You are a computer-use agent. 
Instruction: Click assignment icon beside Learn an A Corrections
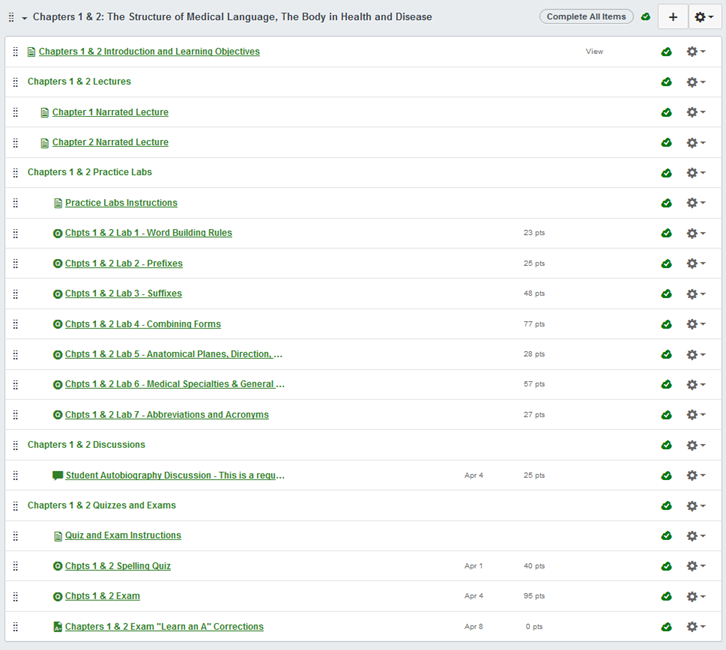click(x=58, y=627)
